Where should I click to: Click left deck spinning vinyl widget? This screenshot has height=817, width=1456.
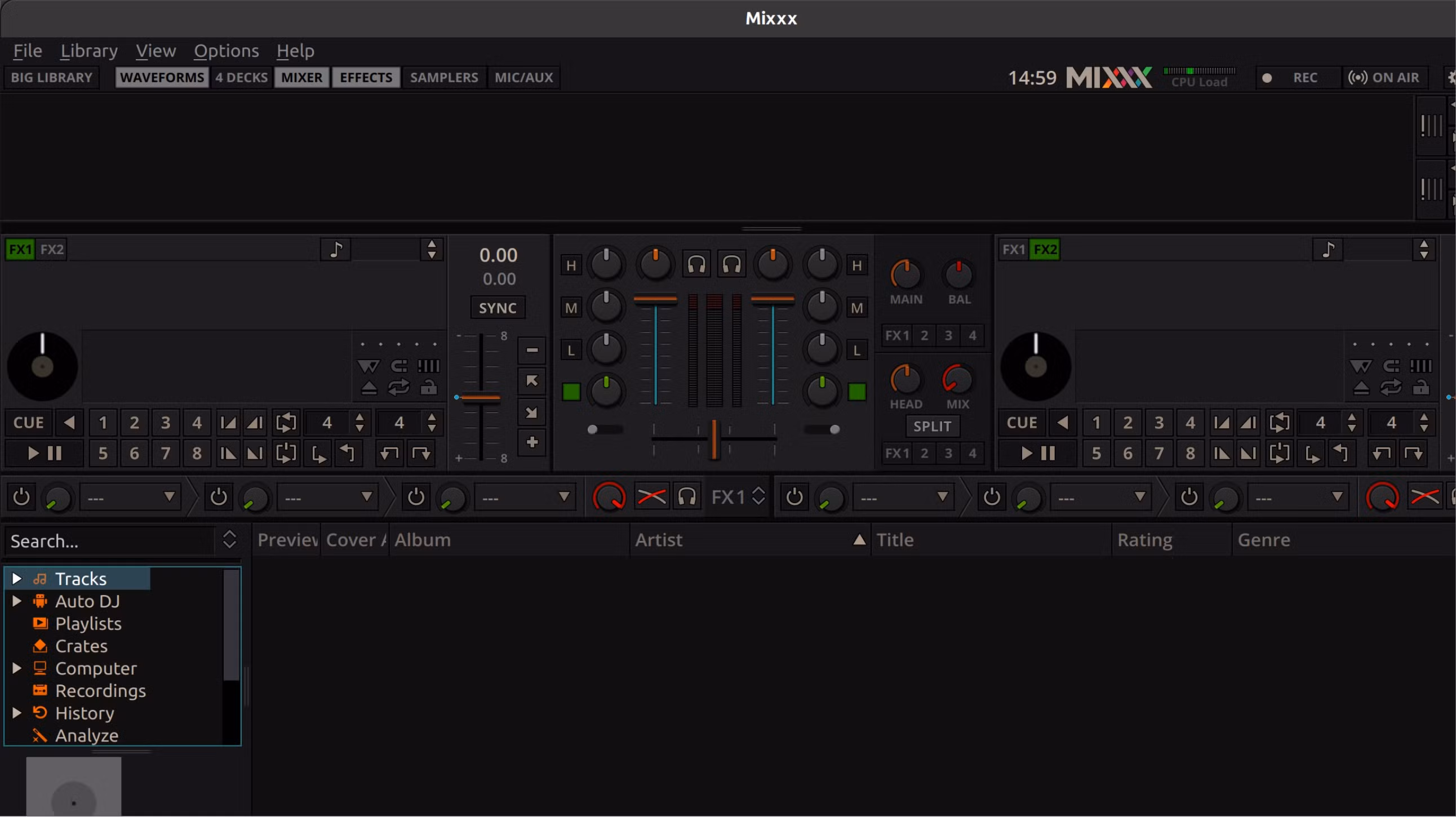pos(42,366)
